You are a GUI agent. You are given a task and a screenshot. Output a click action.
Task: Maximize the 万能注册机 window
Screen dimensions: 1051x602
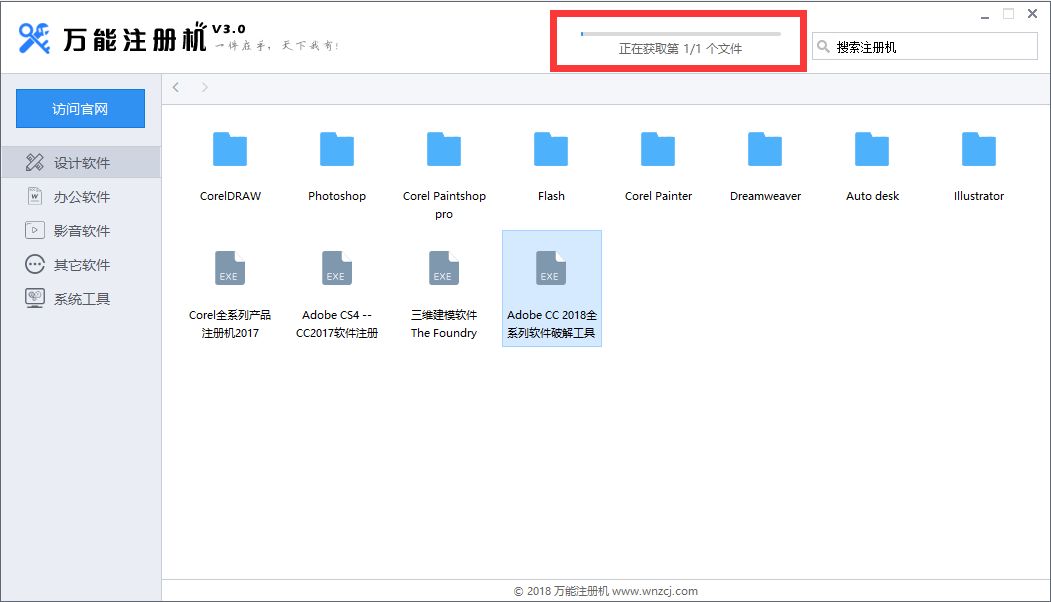1008,14
